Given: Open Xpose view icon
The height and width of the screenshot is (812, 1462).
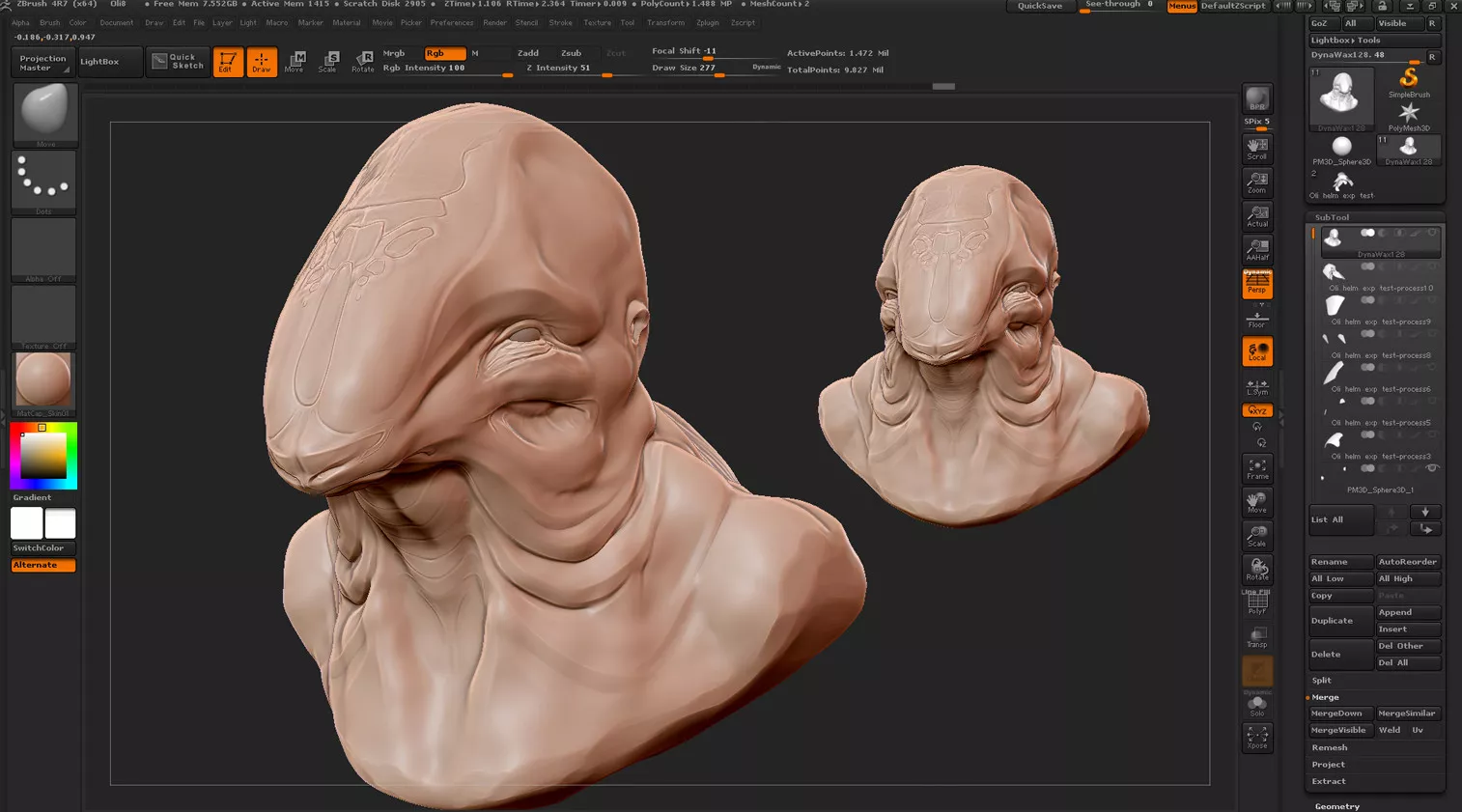Looking at the screenshot, I should [x=1256, y=738].
